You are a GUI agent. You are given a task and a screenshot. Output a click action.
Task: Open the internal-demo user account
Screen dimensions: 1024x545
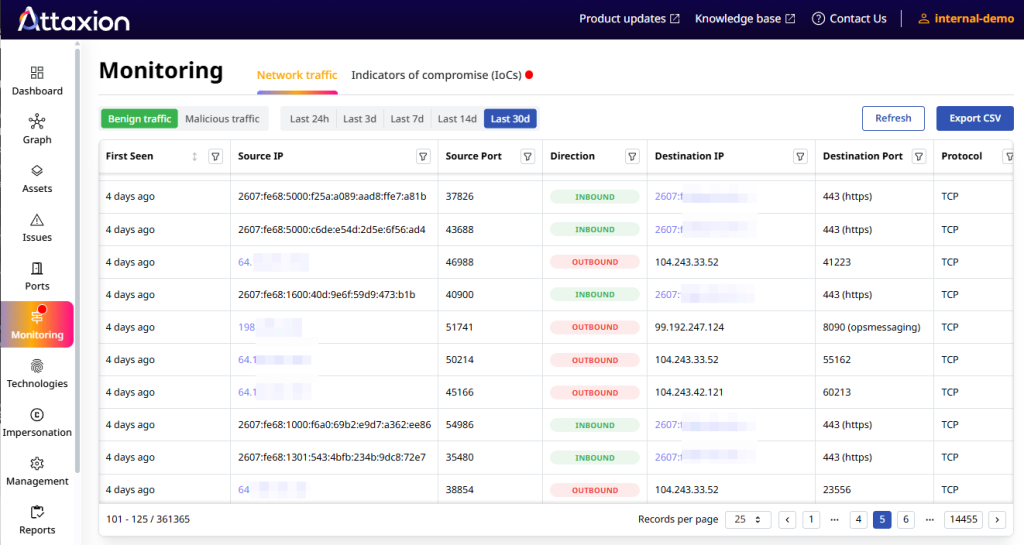click(x=966, y=19)
